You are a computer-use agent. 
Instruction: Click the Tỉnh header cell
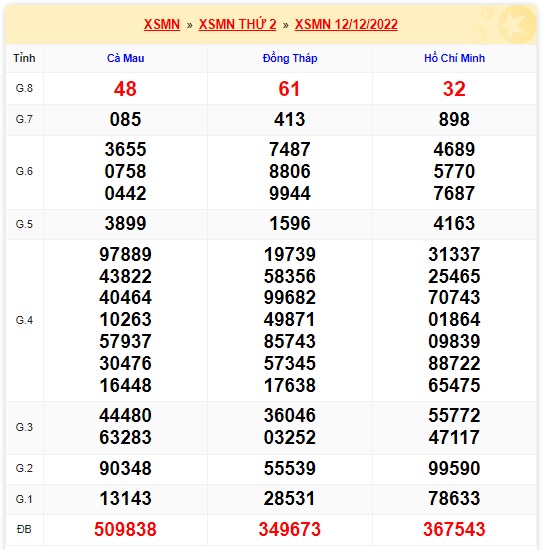pyautogui.click(x=24, y=58)
